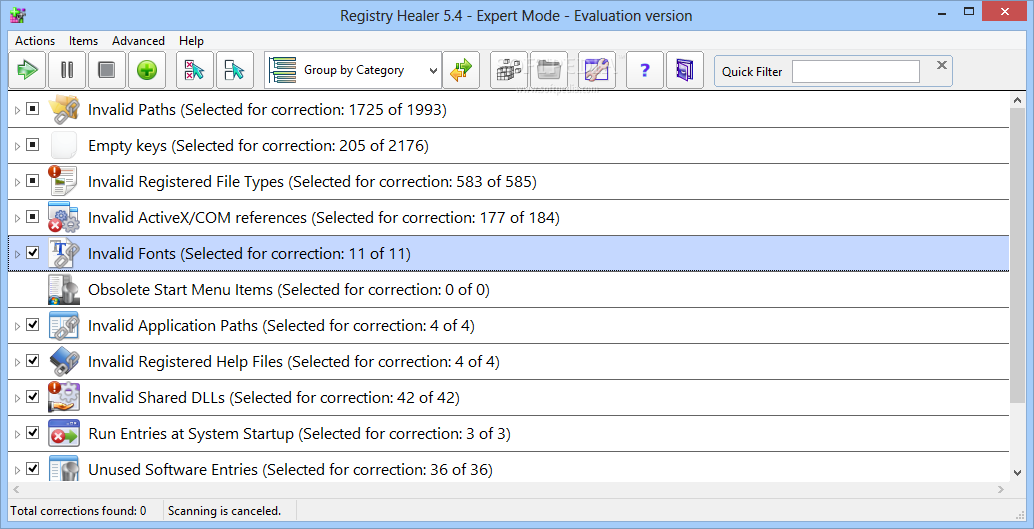Click the check-all items toolbar icon
1034x529 pixels.
(x=234, y=70)
